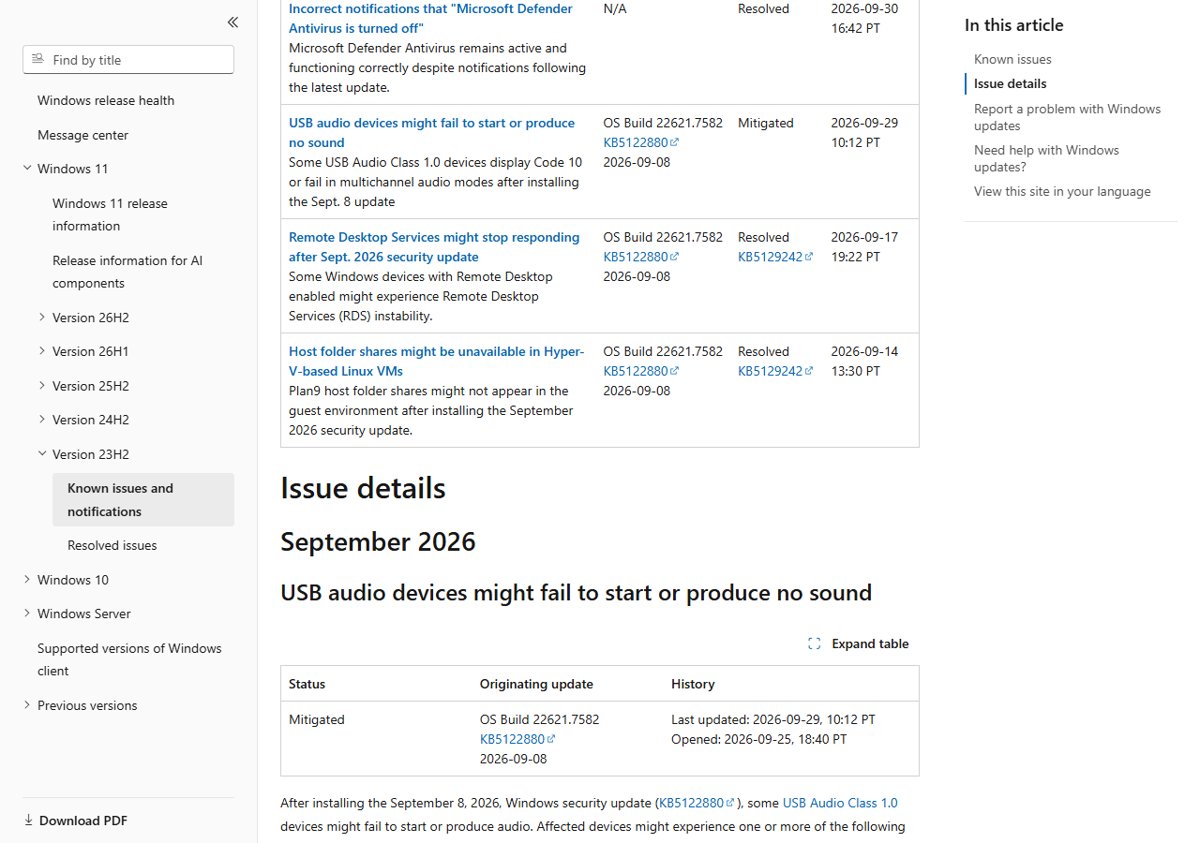Jump to Report a problem with Windows updates
The height and width of the screenshot is (843, 1200).
[1067, 117]
